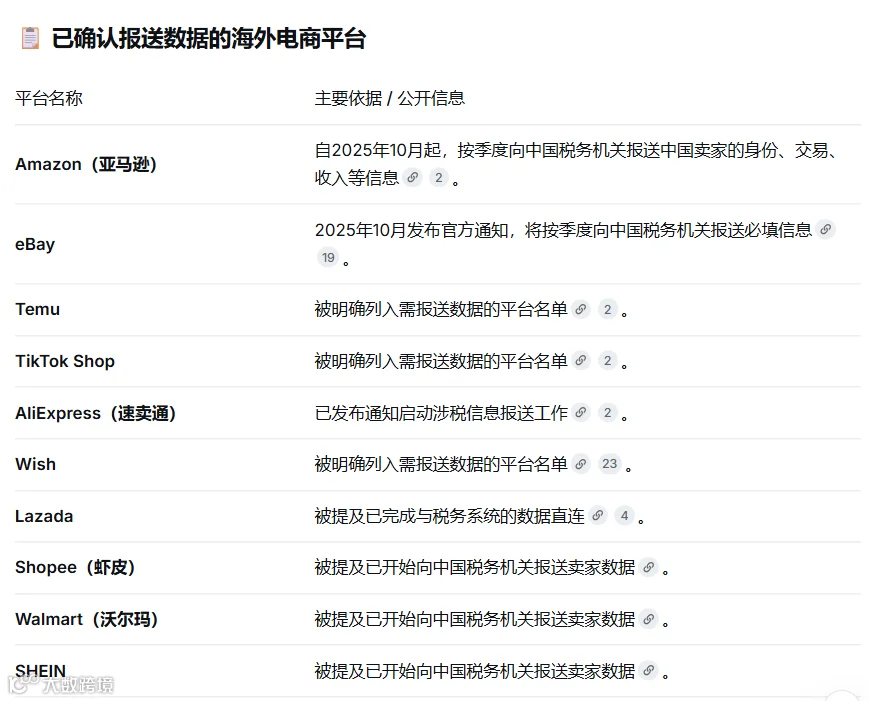Open citation badge 2 in the Temu row
869x701 pixels.
click(x=607, y=309)
